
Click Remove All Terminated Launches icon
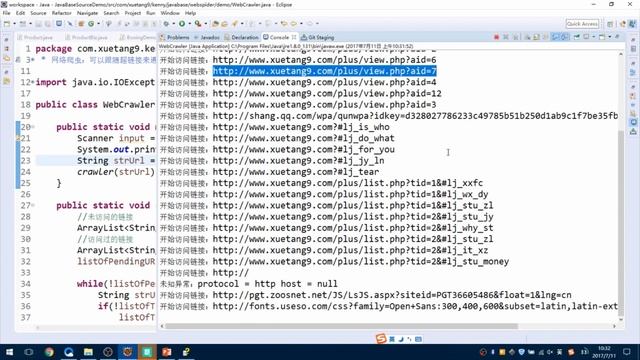coord(516,37)
